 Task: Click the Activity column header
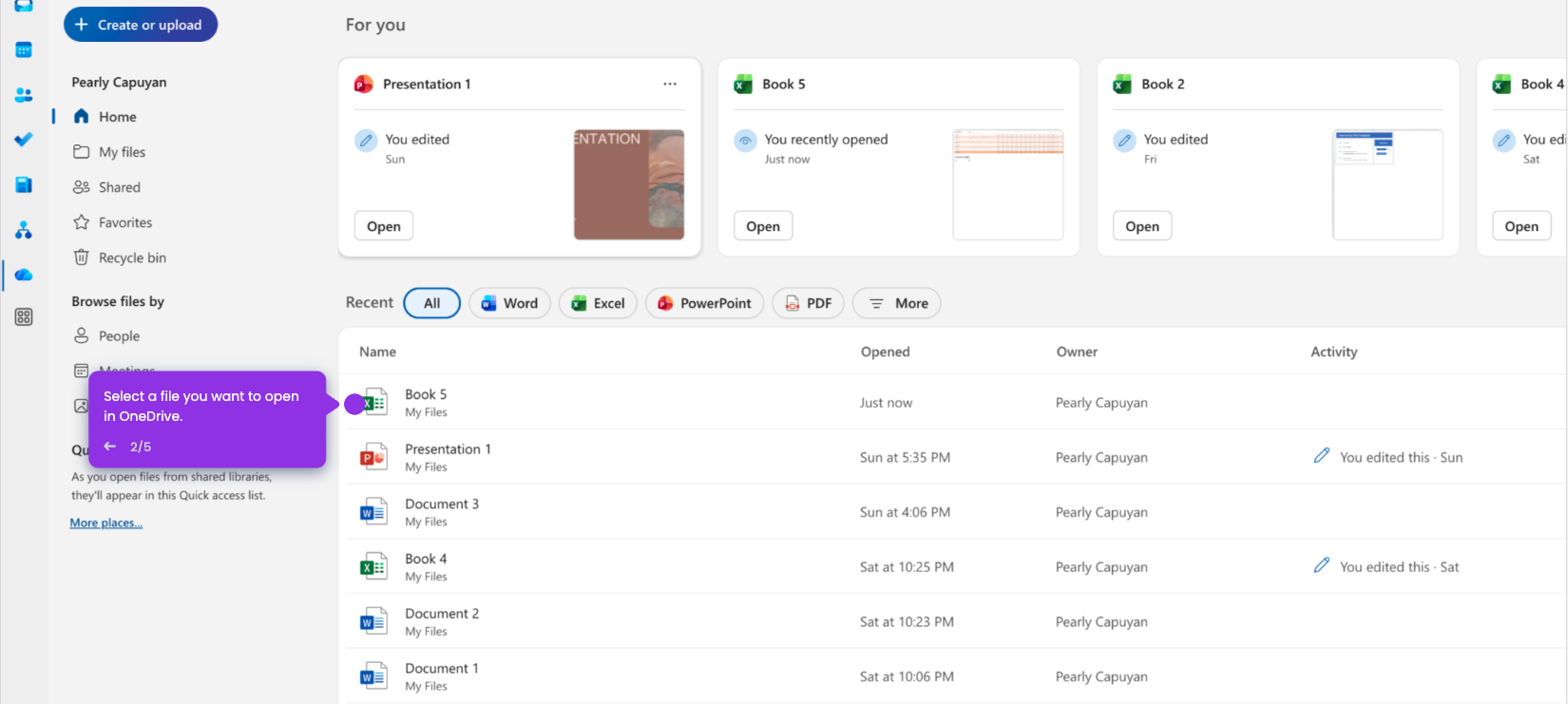(1334, 352)
